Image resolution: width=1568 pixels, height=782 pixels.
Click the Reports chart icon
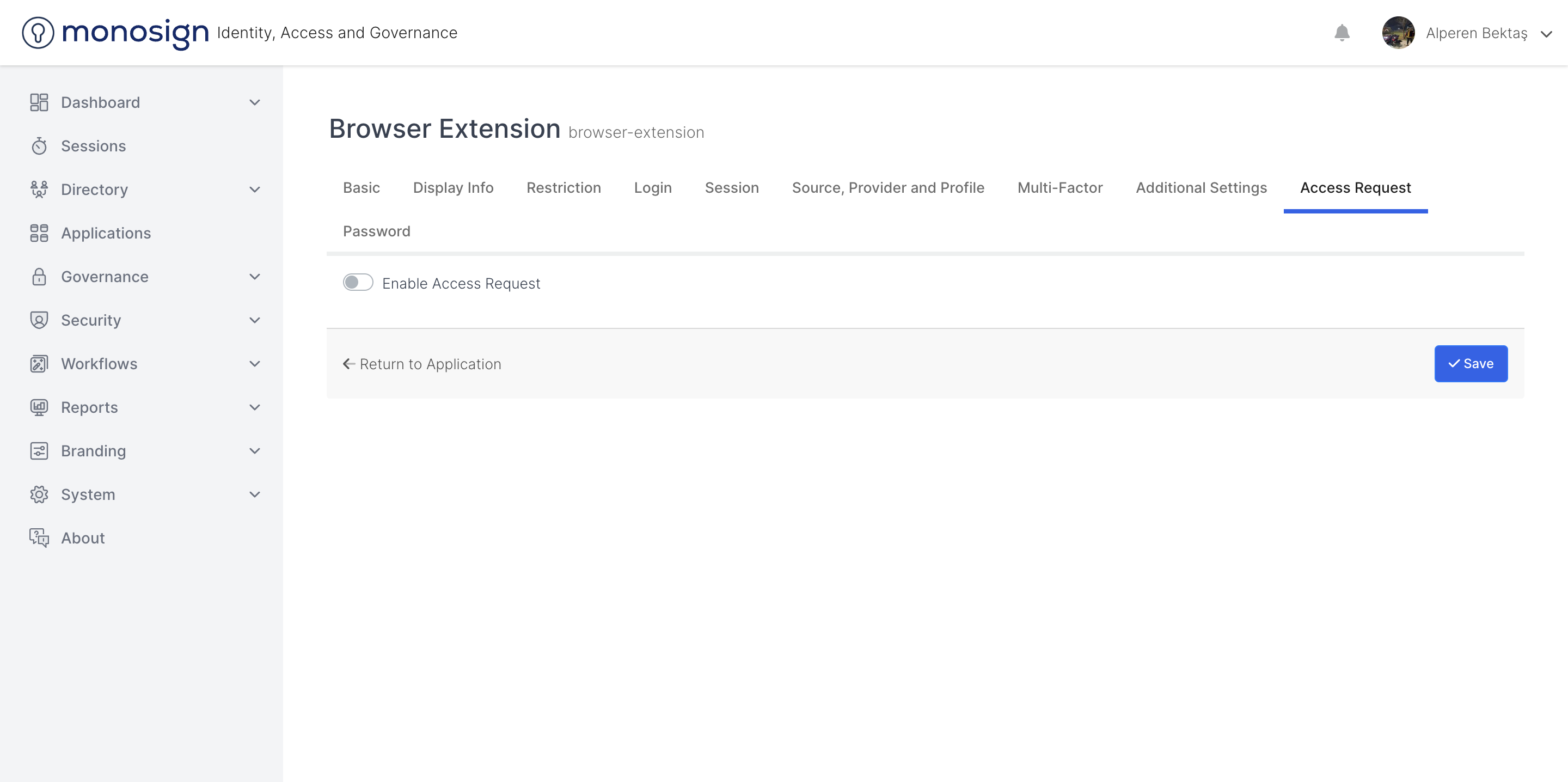[39, 407]
